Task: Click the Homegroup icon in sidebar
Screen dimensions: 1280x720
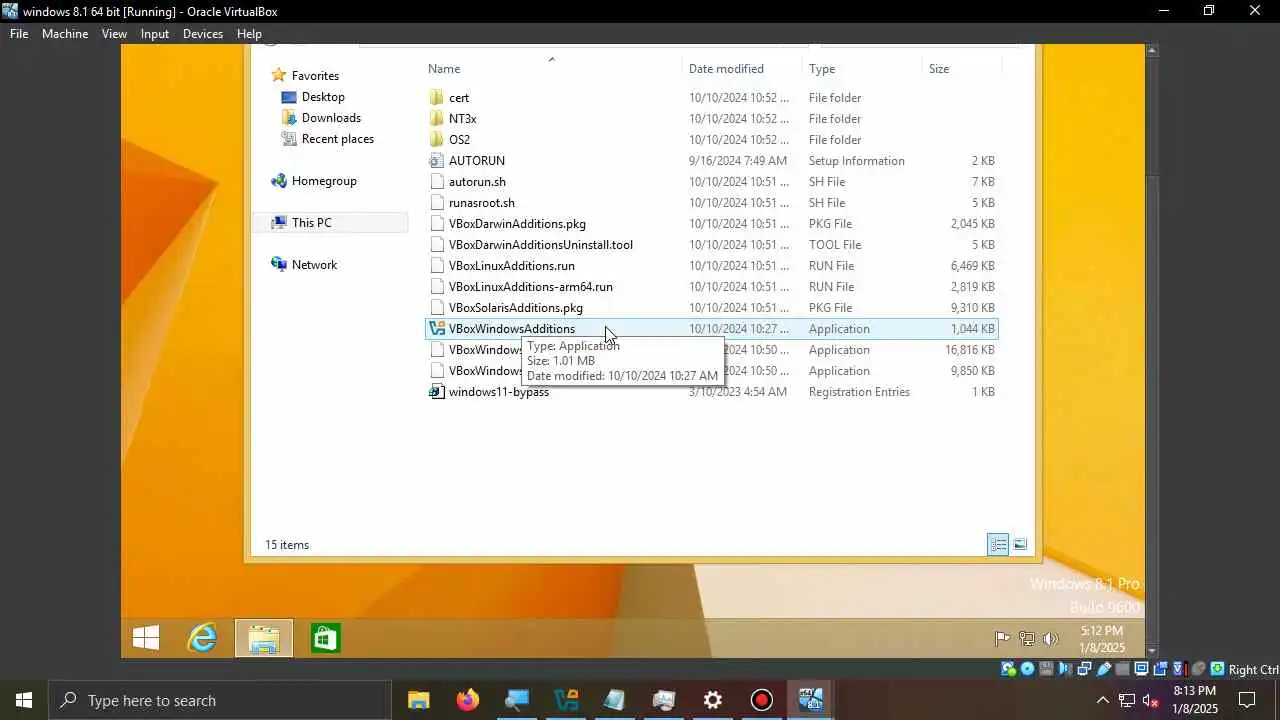Action: [279, 181]
